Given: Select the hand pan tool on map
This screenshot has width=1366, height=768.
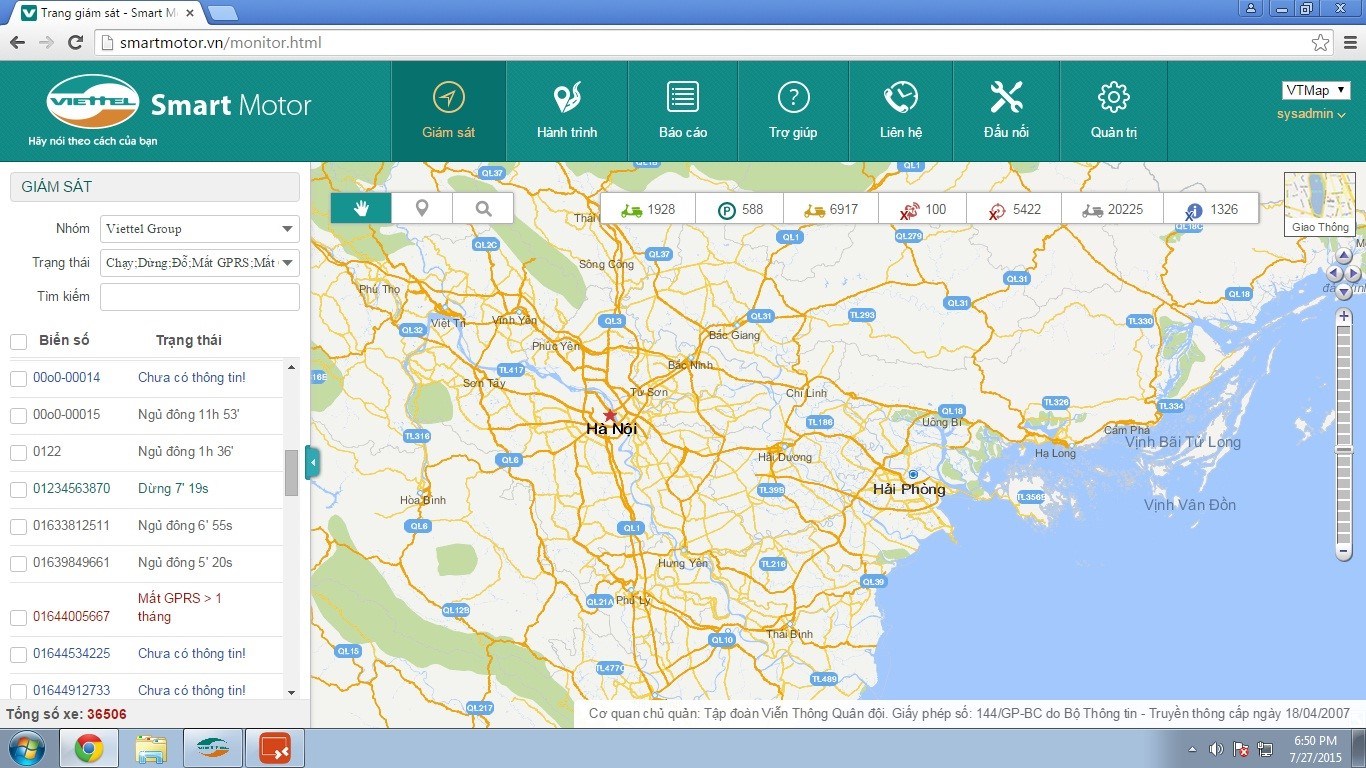Looking at the screenshot, I should 361,208.
